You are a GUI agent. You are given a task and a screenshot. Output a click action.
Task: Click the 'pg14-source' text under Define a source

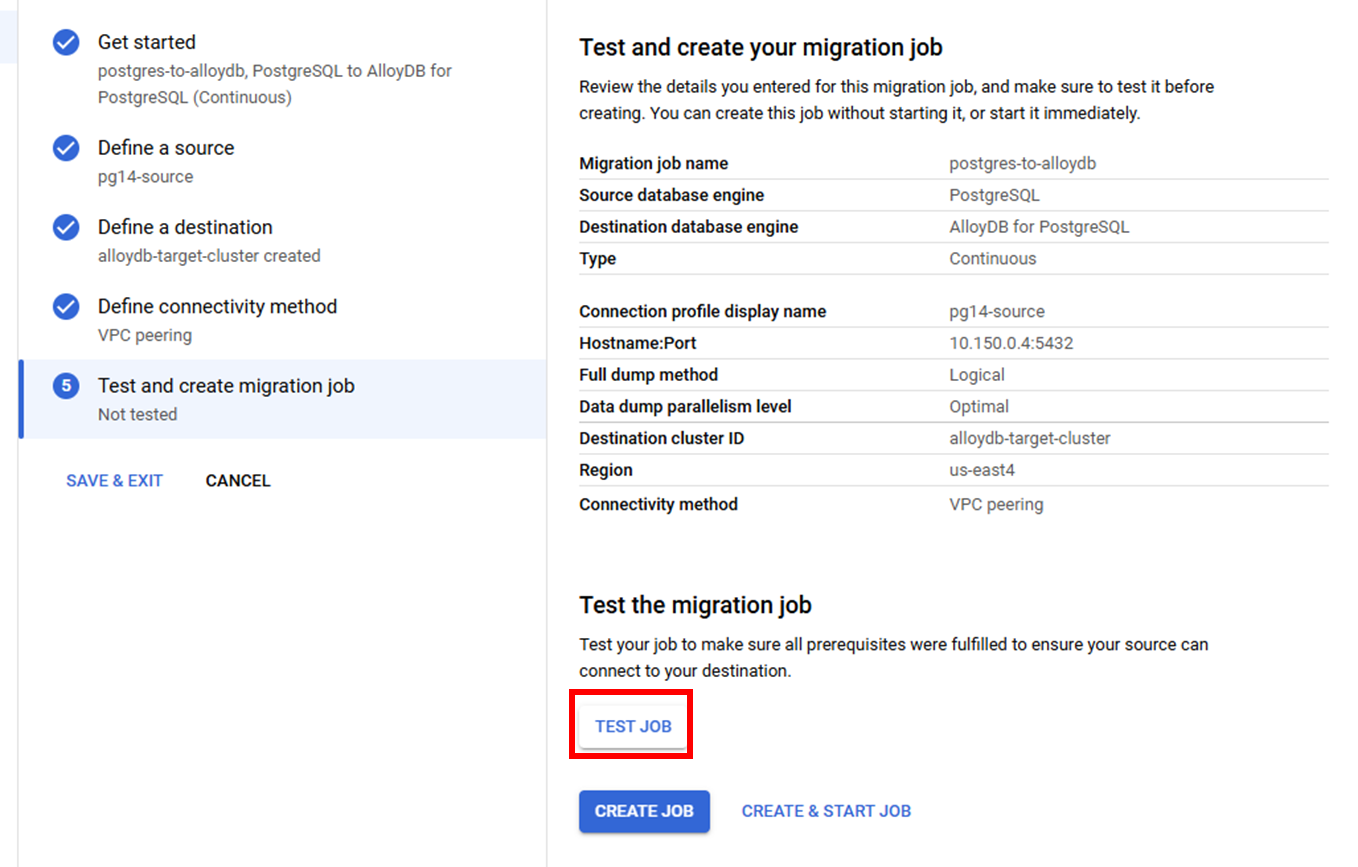coord(146,176)
